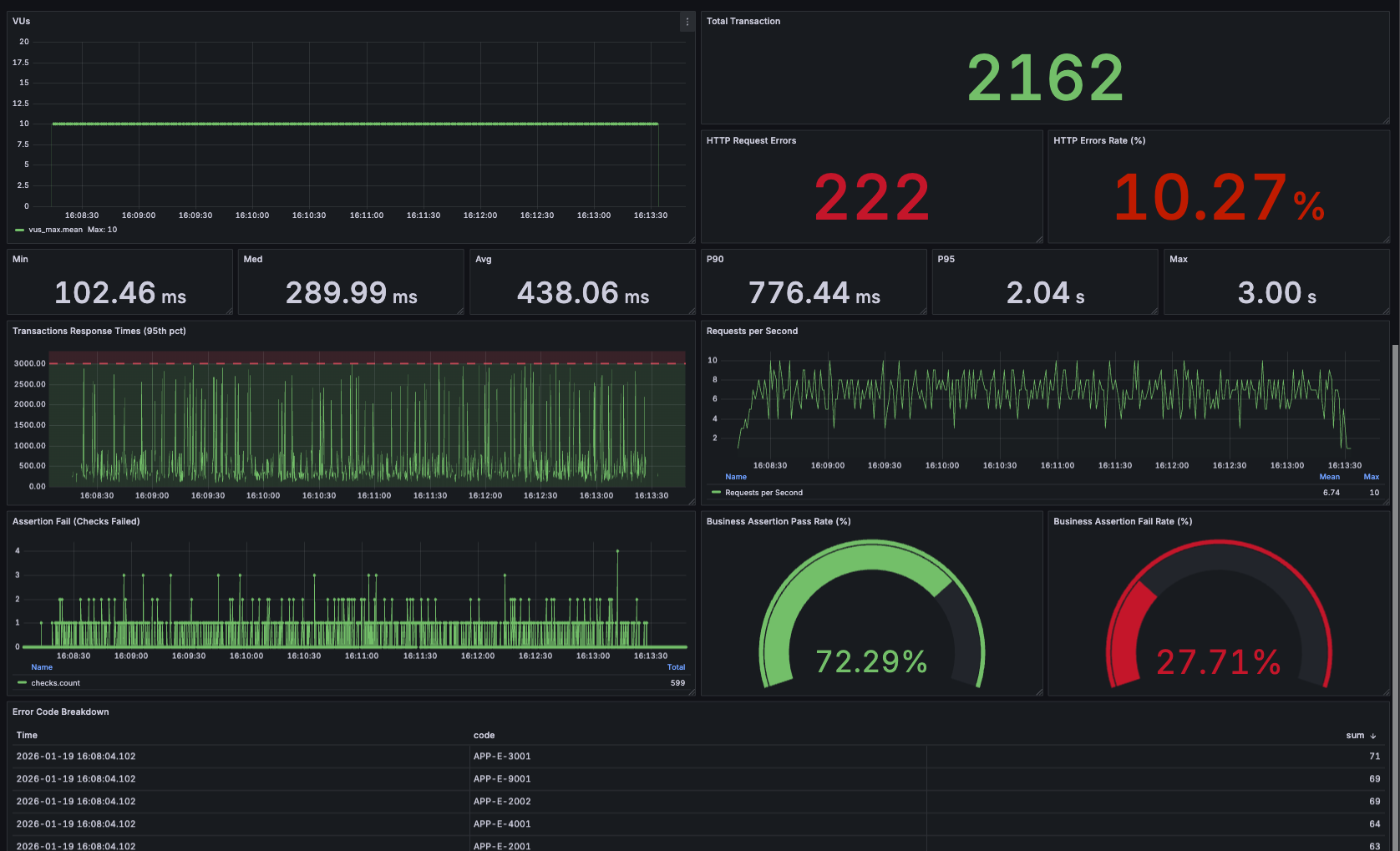This screenshot has width=1400, height=851.
Task: Click the Med 289.99 ms stat
Action: [352, 293]
